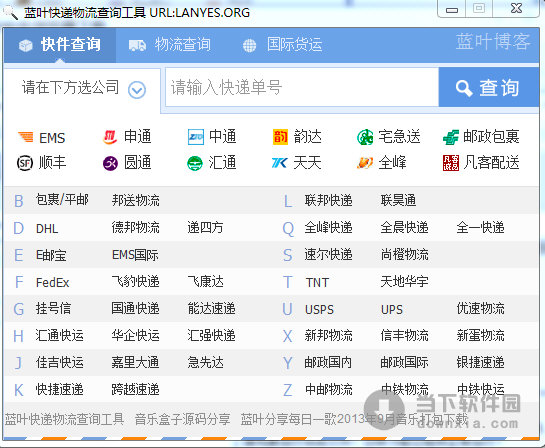Select 跨越速递 courier
The image size is (545, 448).
[136, 390]
